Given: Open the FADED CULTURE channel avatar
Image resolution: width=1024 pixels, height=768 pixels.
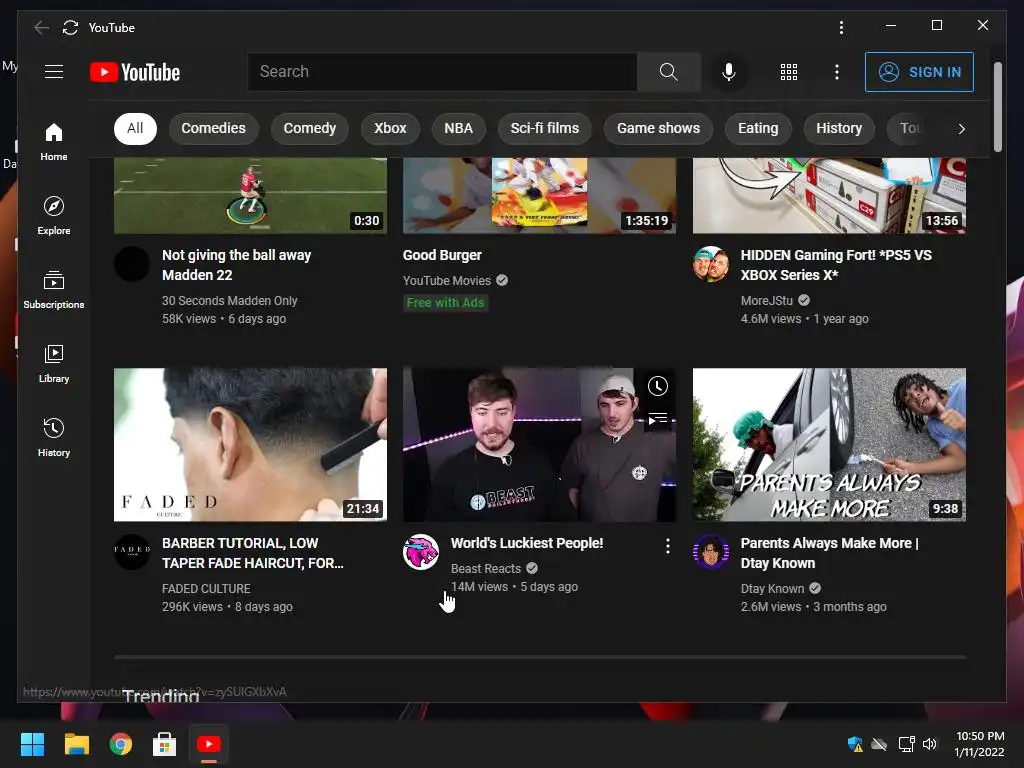Looking at the screenshot, I should 132,552.
